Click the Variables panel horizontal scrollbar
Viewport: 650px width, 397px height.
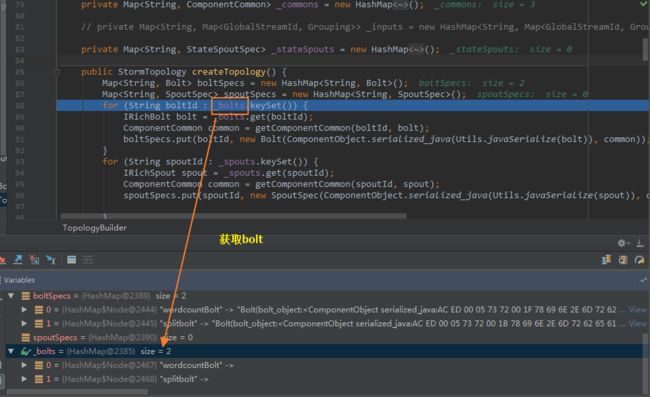click(x=77, y=391)
